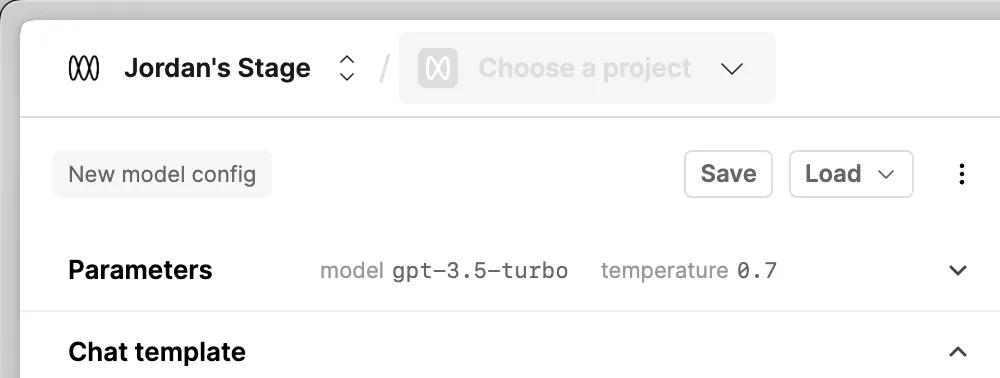Select the Choose a project text
The height and width of the screenshot is (378, 1000).
585,68
